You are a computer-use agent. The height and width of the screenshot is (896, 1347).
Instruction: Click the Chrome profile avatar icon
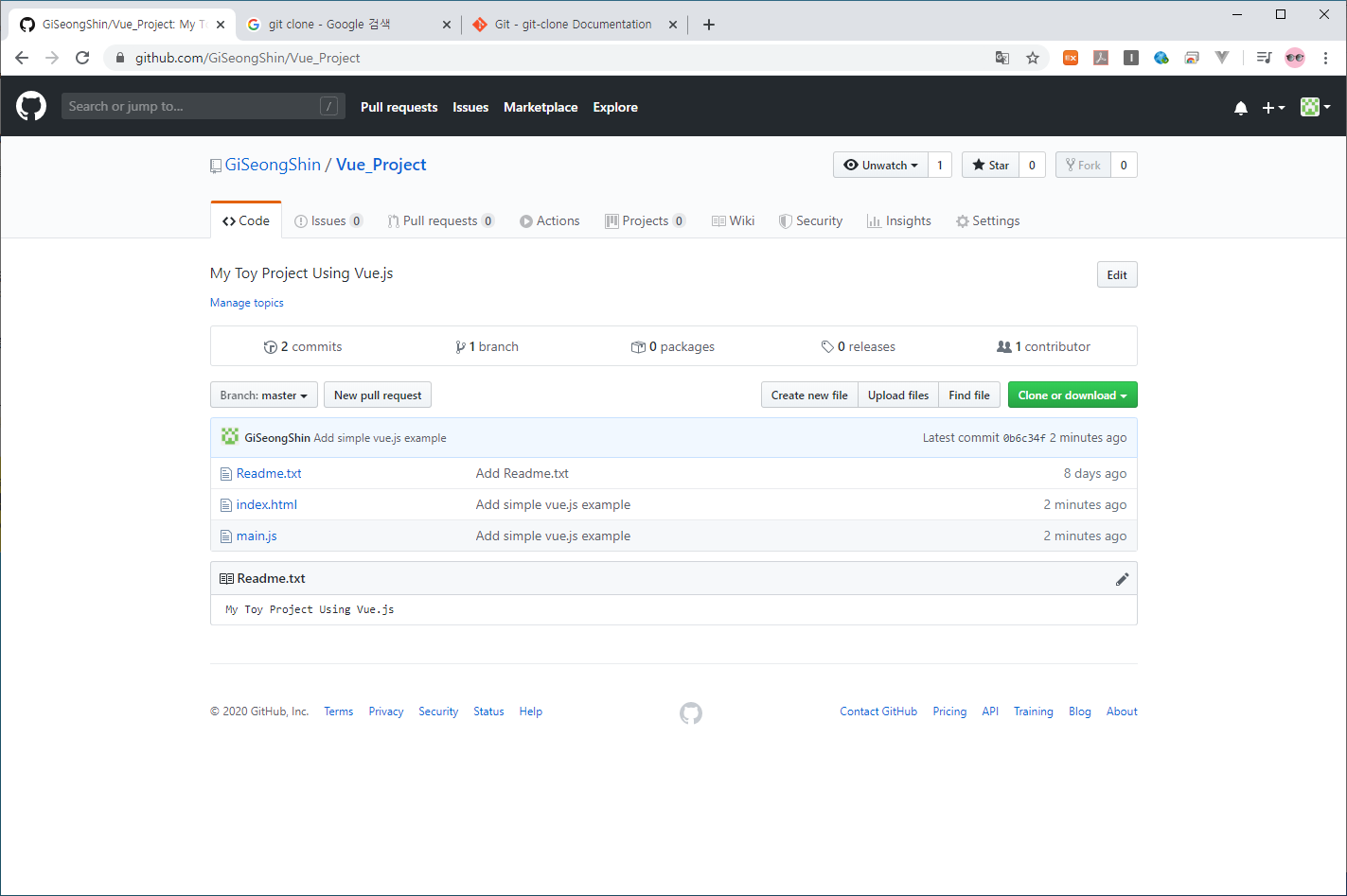pos(1295,58)
